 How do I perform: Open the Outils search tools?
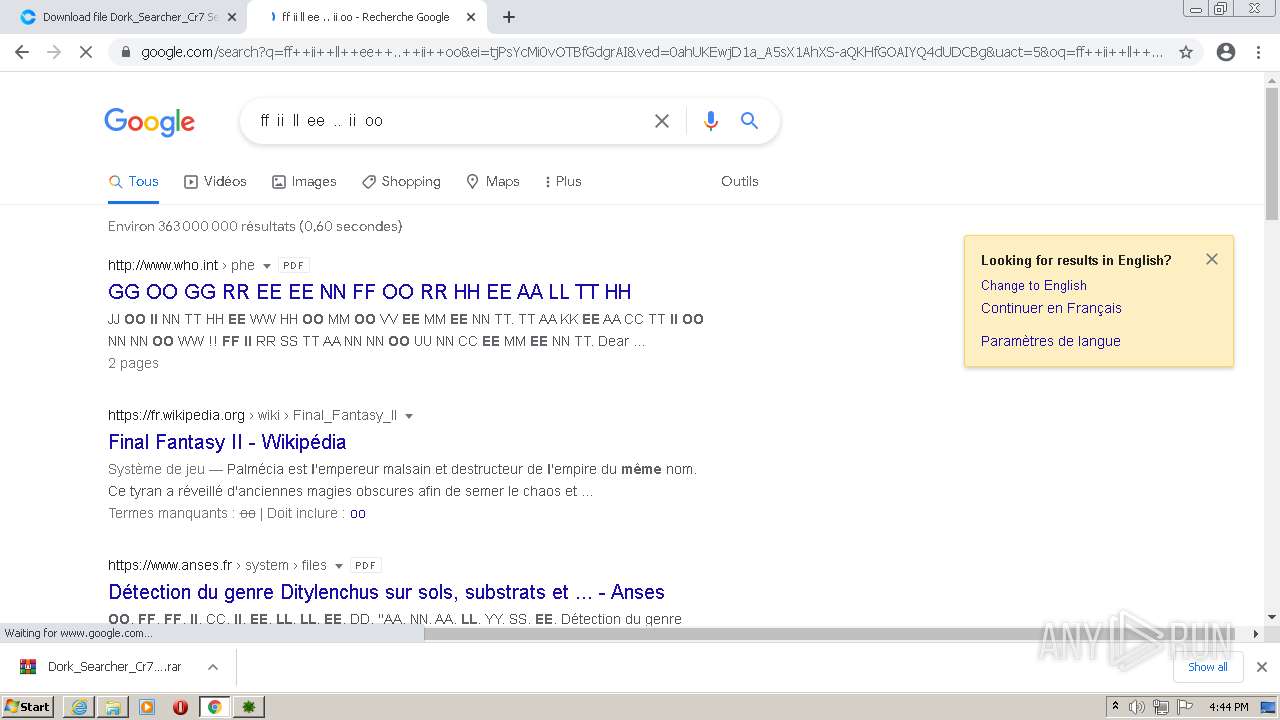tap(740, 181)
